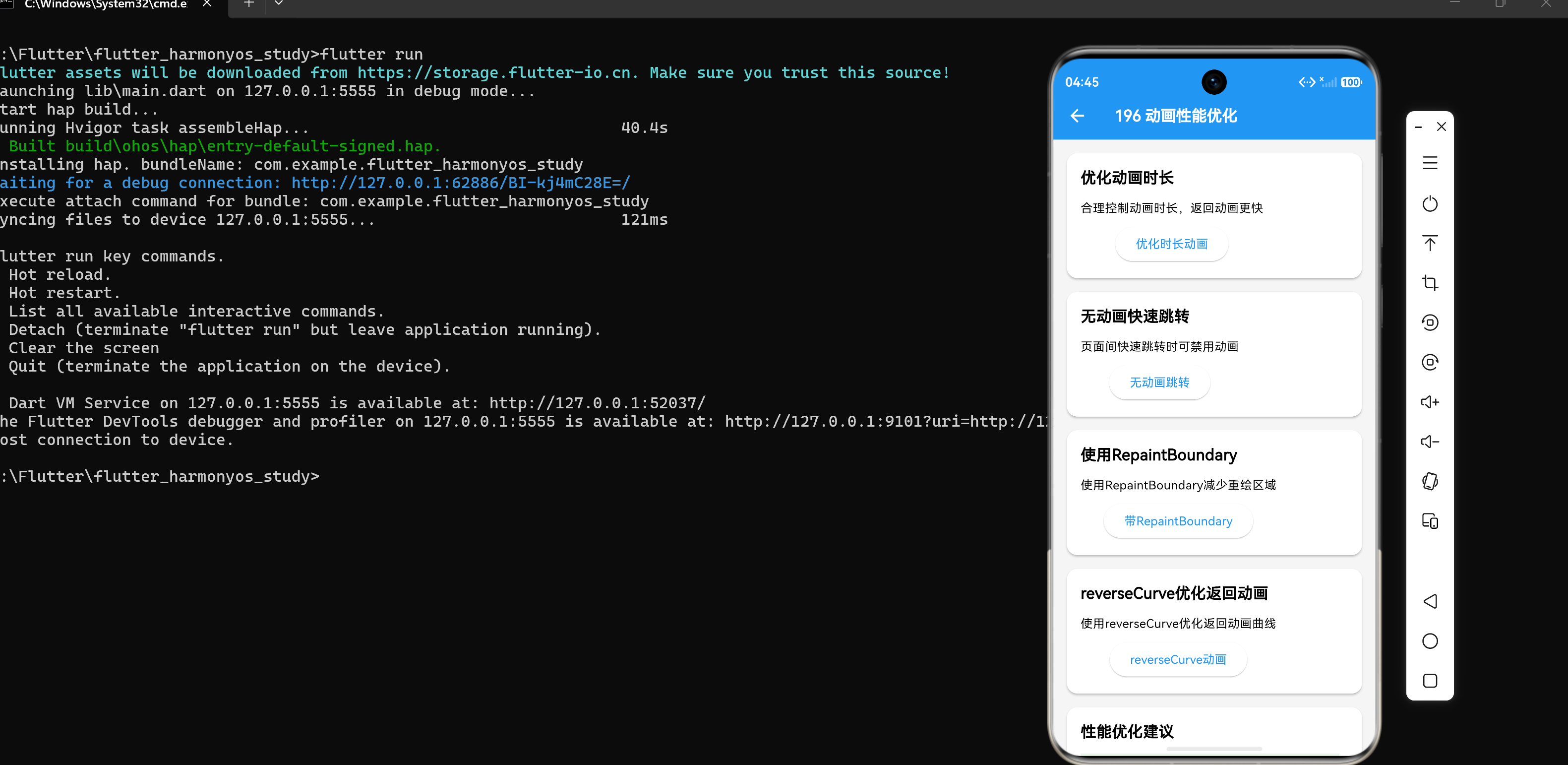Click the upload arrow icon in emulator toolbar
The image size is (1568, 765).
click(x=1430, y=243)
